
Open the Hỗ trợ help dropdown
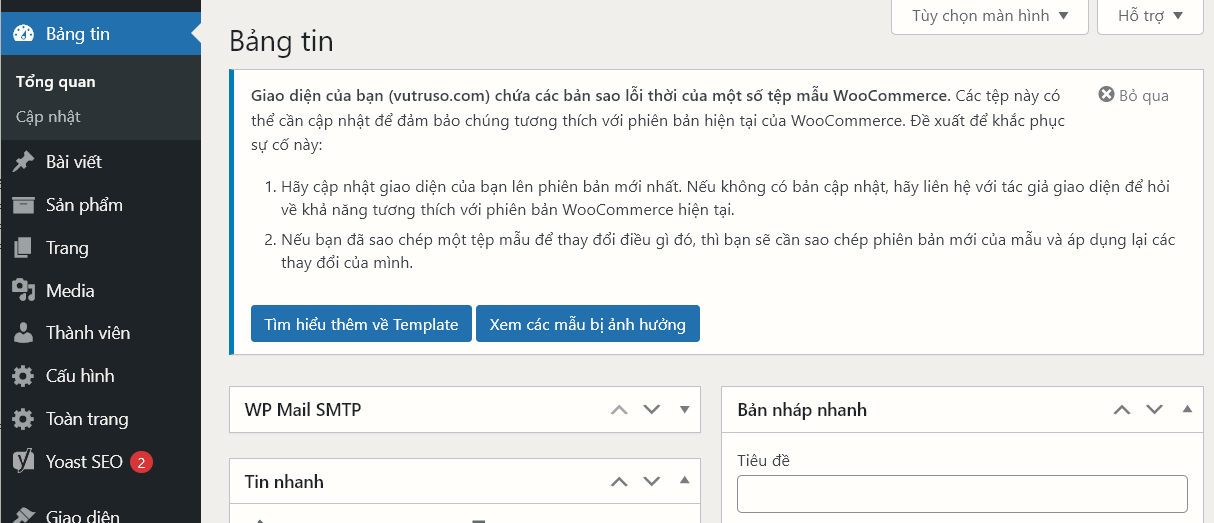1150,16
